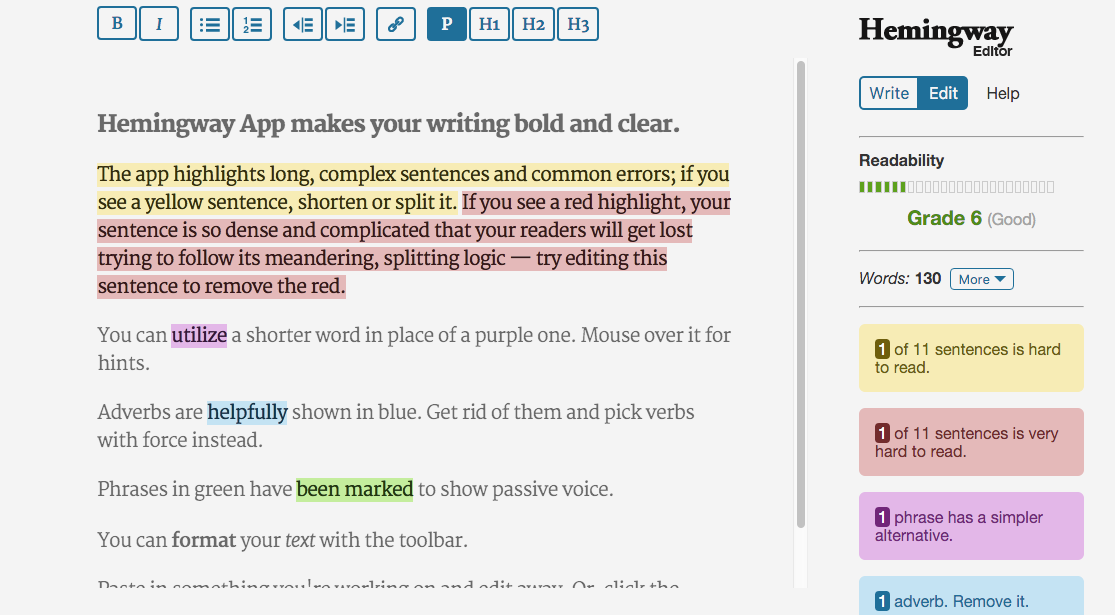Apply Heading 2 style
The width and height of the screenshot is (1115, 615).
pos(533,24)
